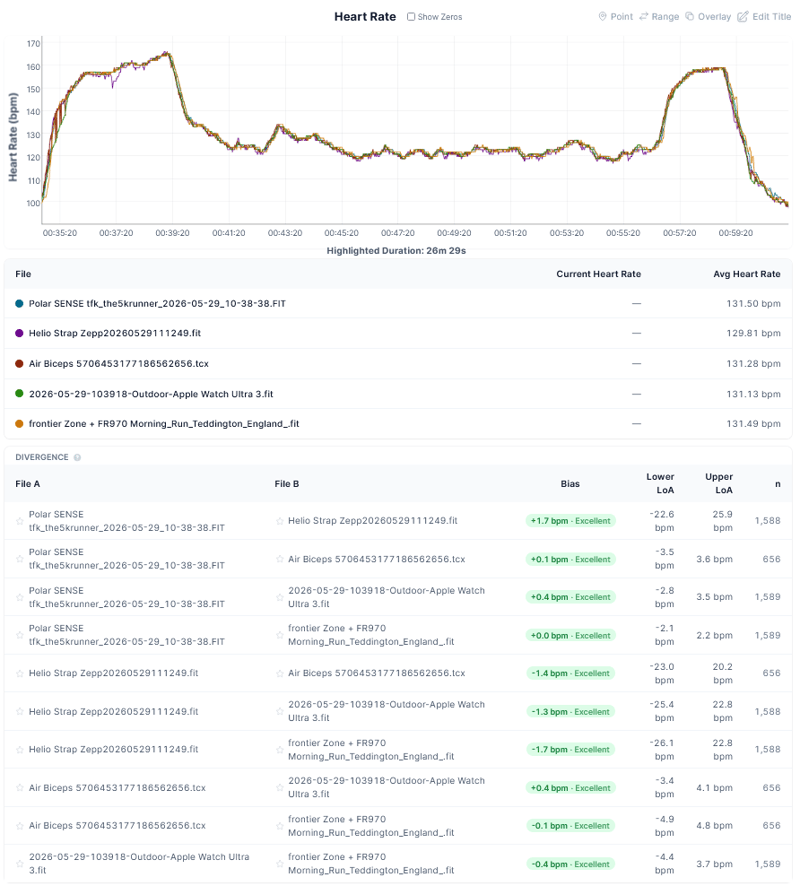Click the 00:39:20 time axis label
Image resolution: width=800 pixels, height=886 pixels.
(172, 233)
